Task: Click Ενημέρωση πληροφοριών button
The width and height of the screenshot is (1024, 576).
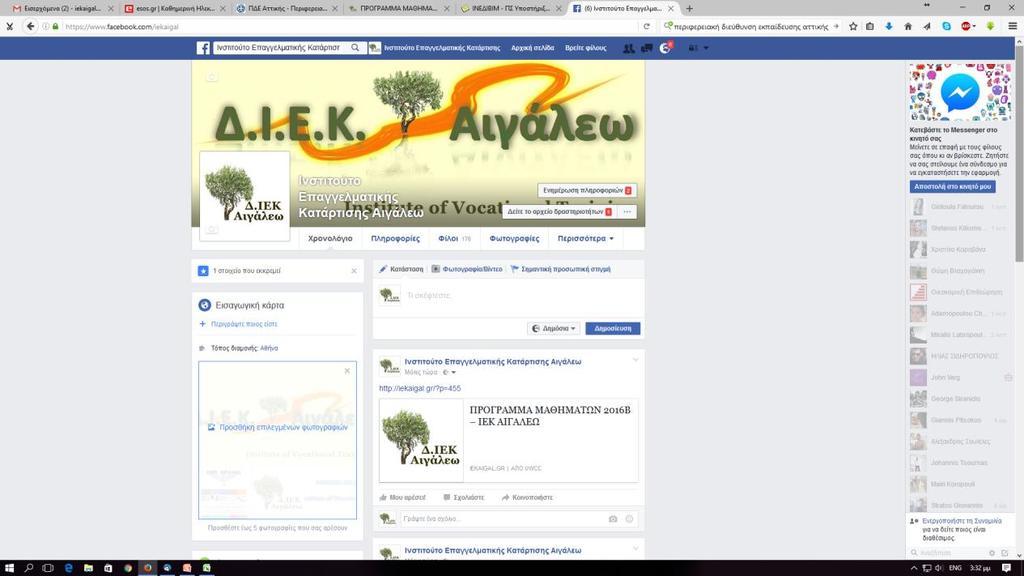Action: pos(587,190)
